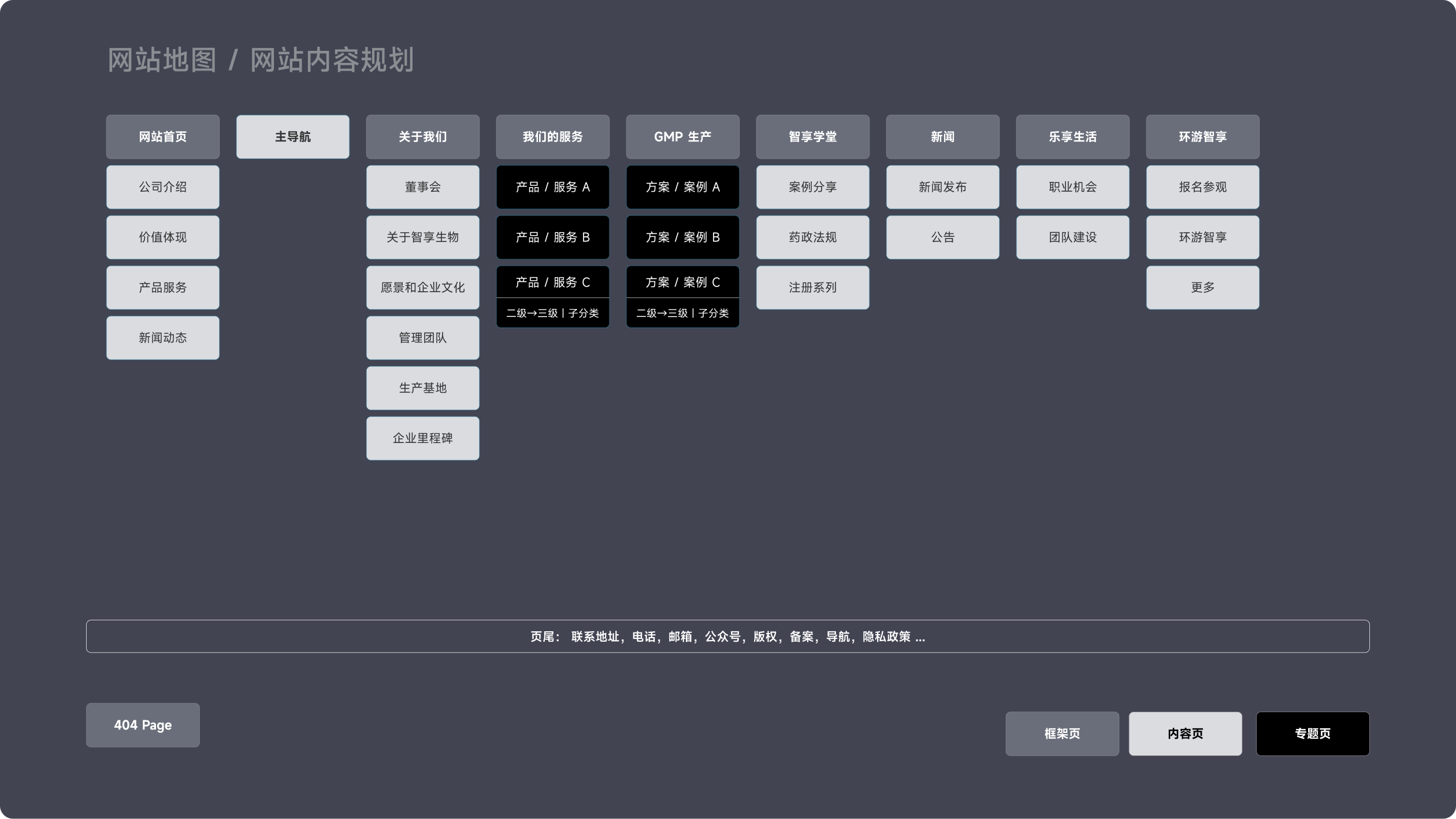Click the 药政法规 item
The height and width of the screenshot is (819, 1456).
click(x=812, y=237)
